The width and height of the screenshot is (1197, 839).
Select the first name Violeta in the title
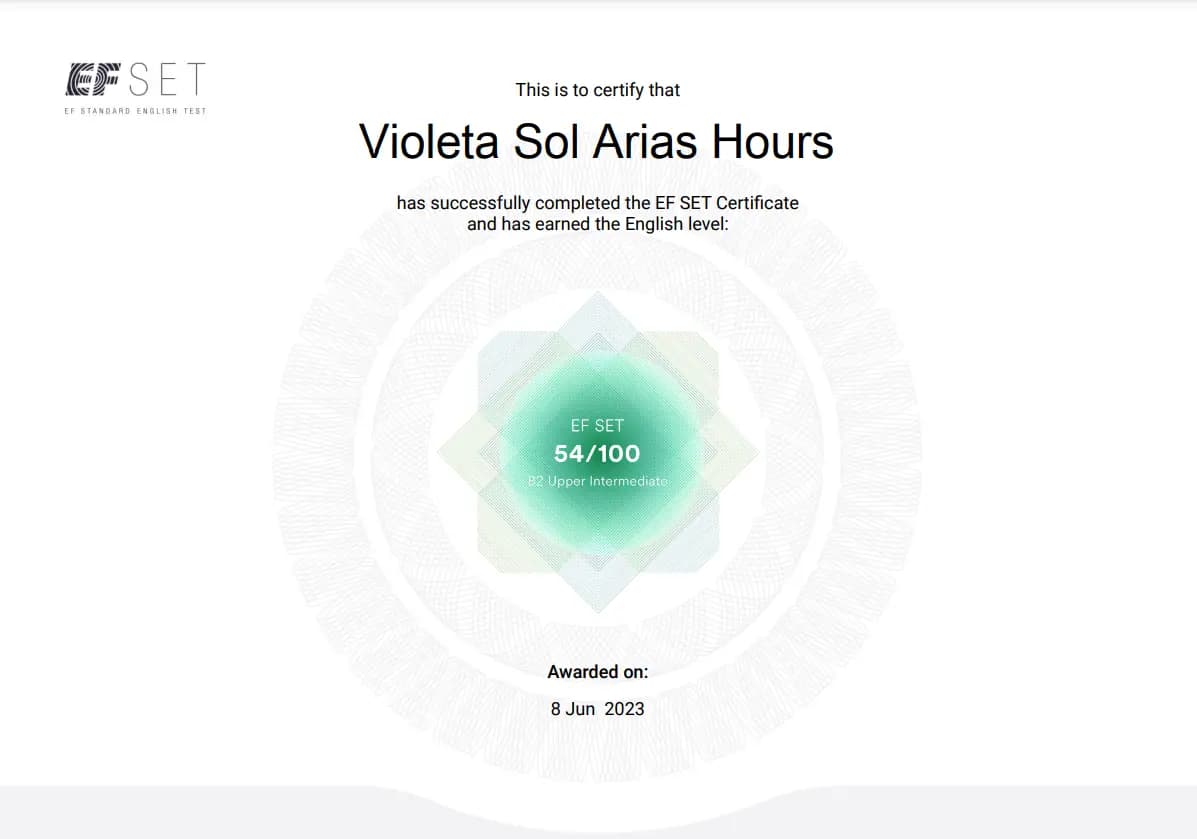tap(429, 142)
